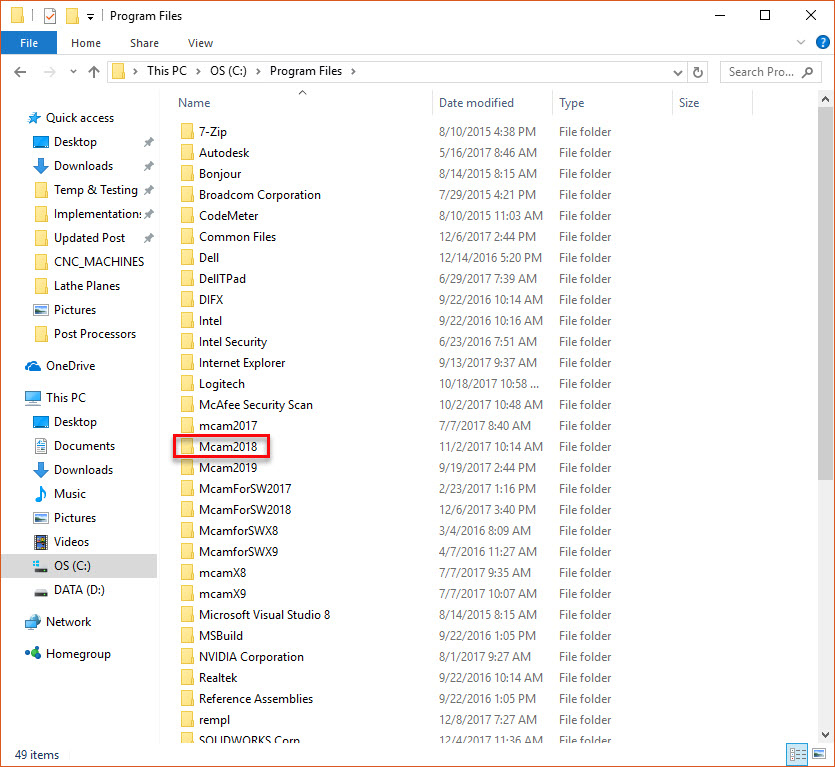This screenshot has width=835, height=767.
Task: Open the Customize Quick Access Toolbar dropdown
Action: [91, 17]
